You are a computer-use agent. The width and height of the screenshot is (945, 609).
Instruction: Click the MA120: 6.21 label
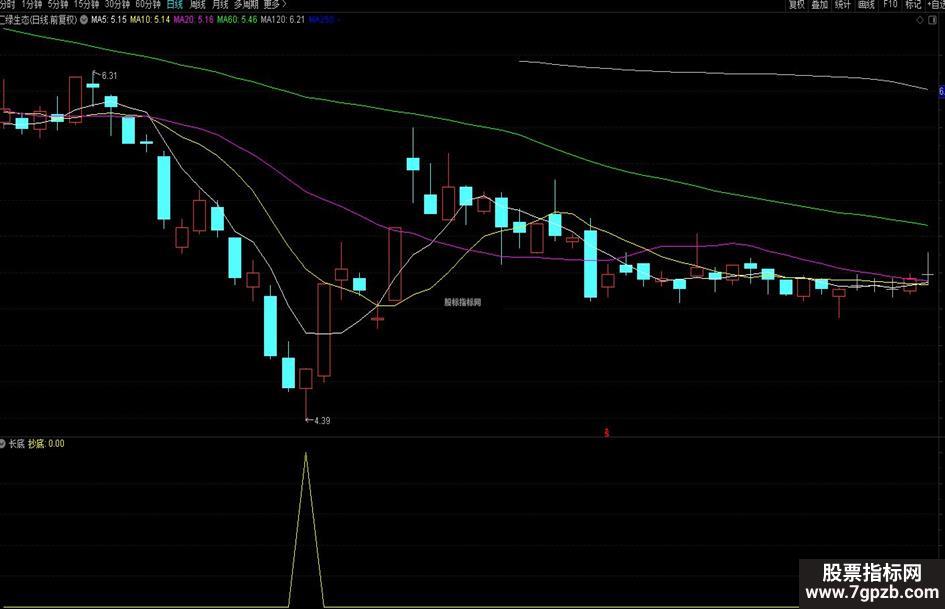click(x=283, y=19)
